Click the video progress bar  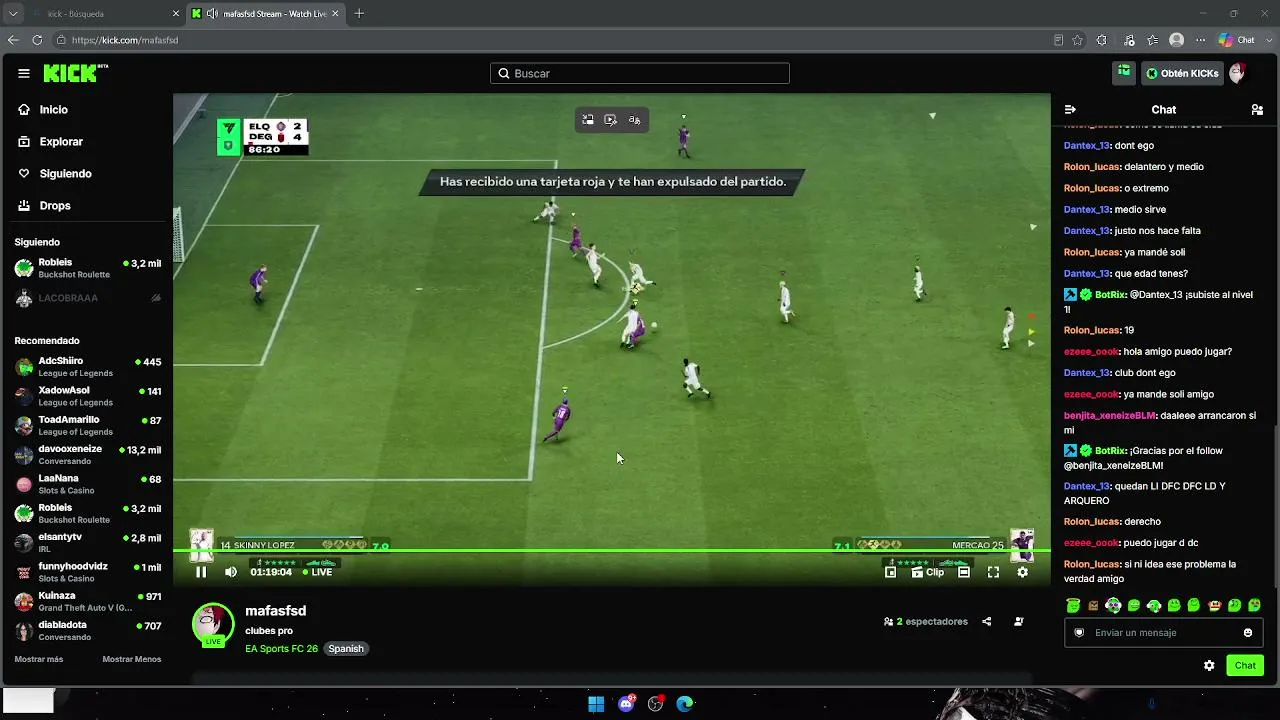612,551
